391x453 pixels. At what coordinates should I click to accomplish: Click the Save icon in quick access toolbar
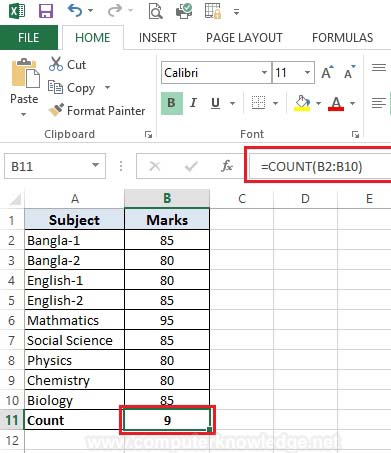click(x=46, y=11)
